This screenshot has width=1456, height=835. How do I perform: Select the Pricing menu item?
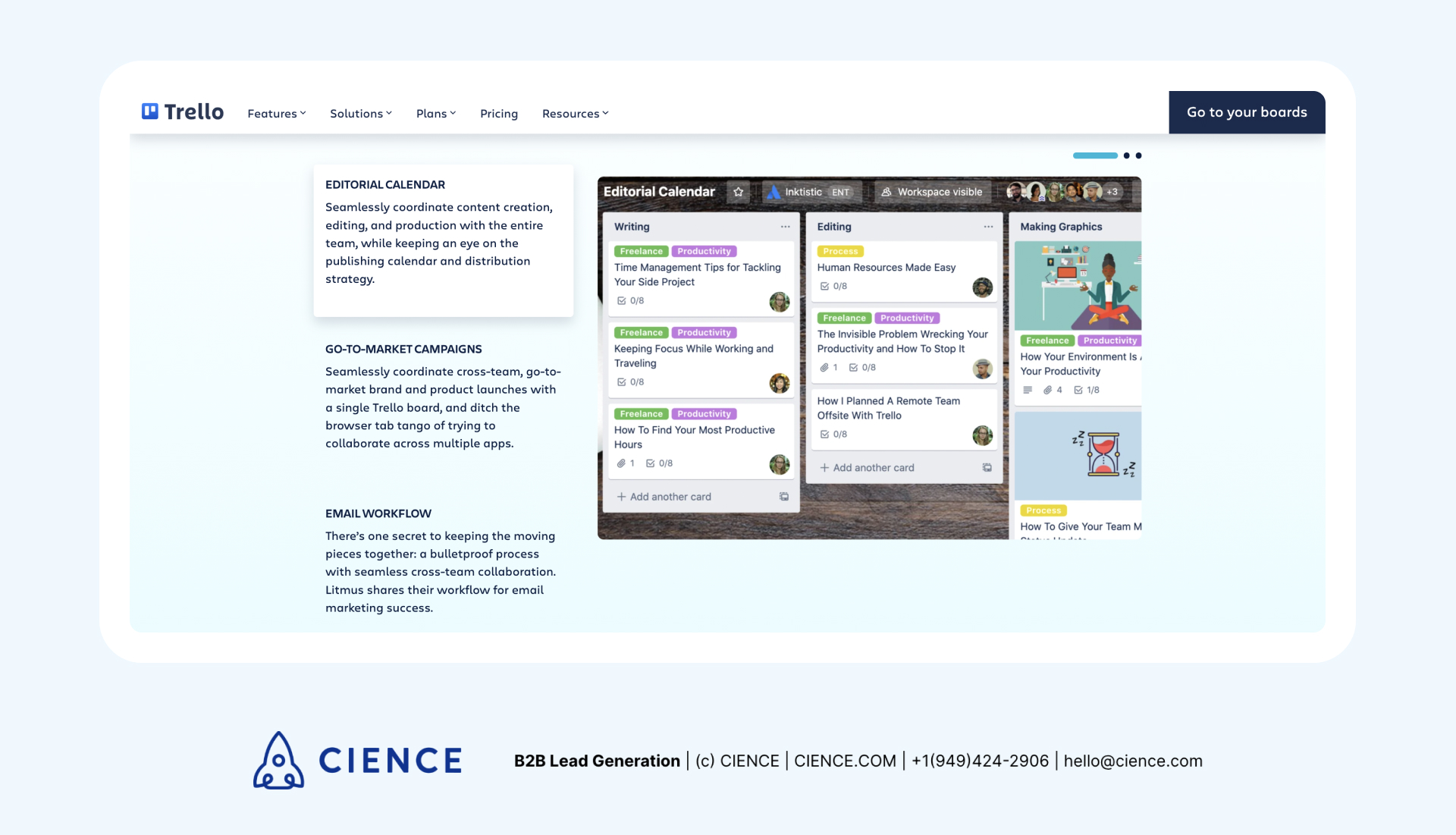click(498, 113)
